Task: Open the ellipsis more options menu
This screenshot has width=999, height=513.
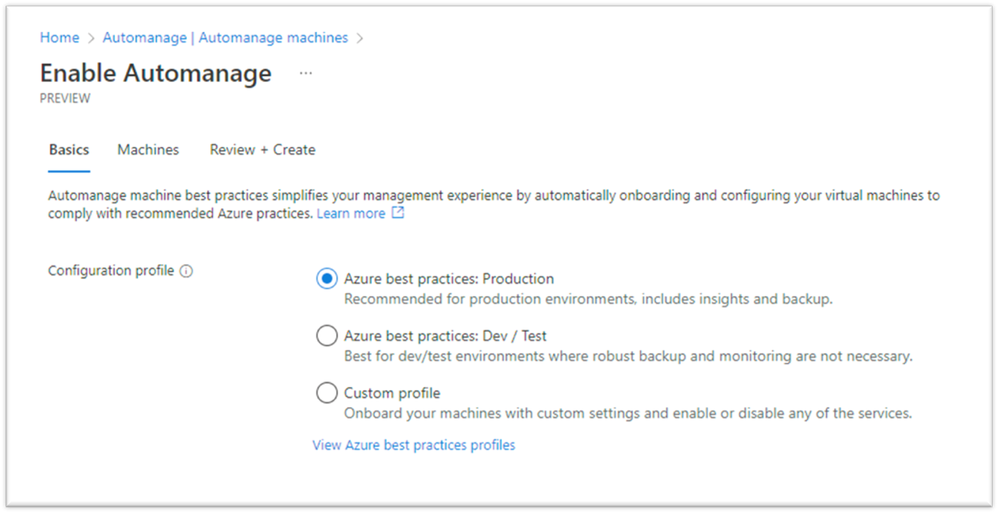Action: pos(306,73)
